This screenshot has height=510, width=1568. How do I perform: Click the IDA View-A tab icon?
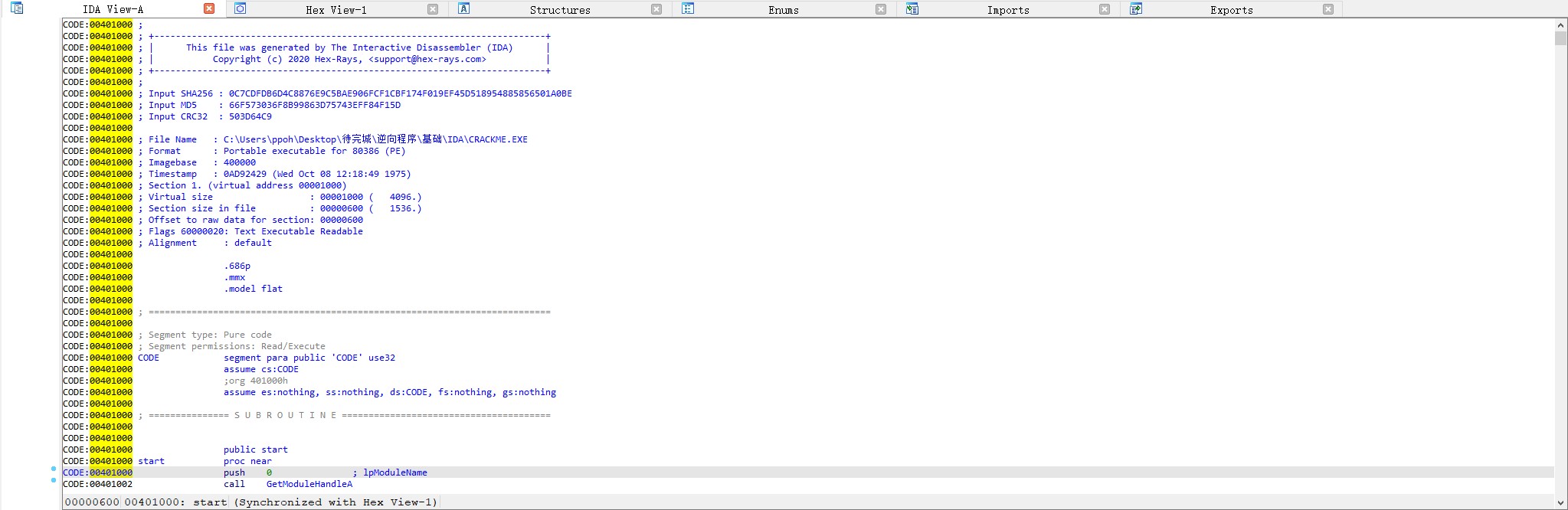(17, 8)
